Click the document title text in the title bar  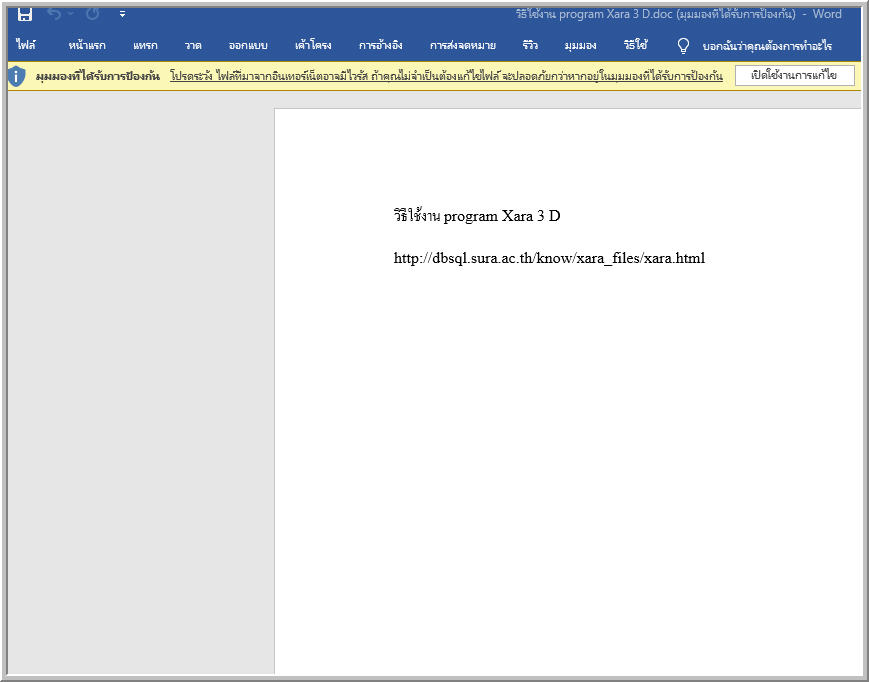[x=678, y=14]
